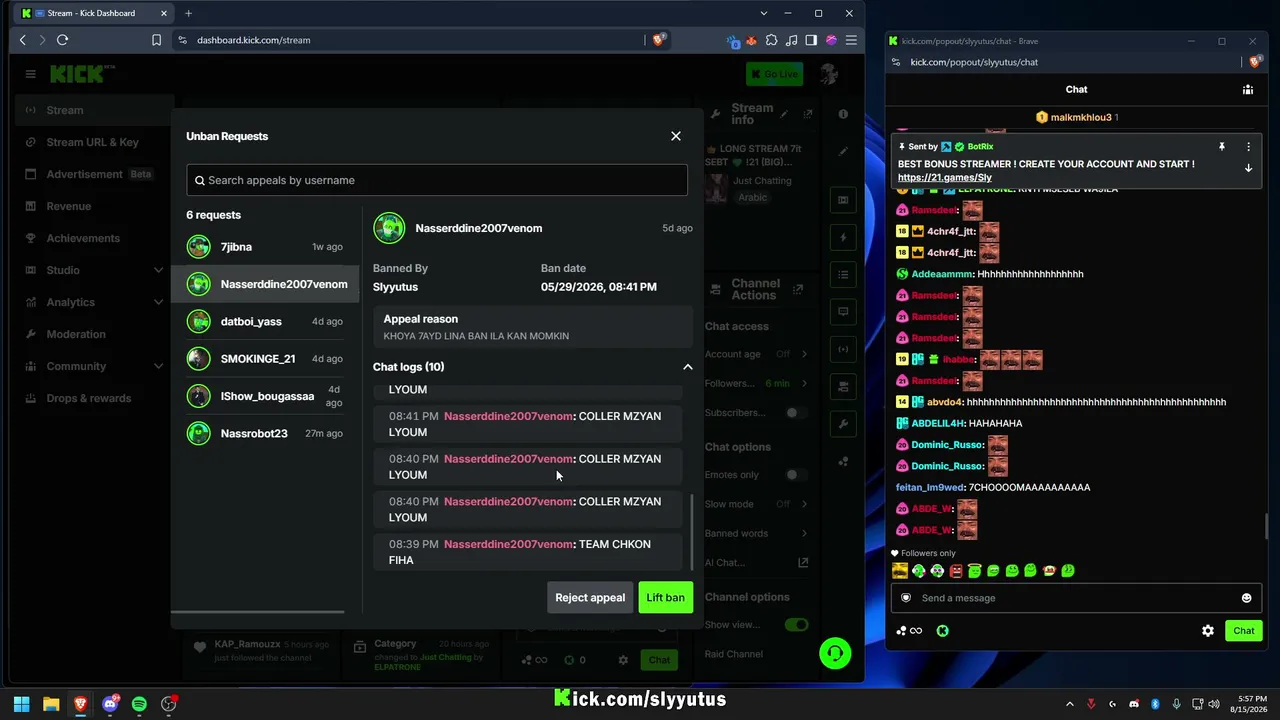Open Advertisement in the sidebar

[95, 174]
